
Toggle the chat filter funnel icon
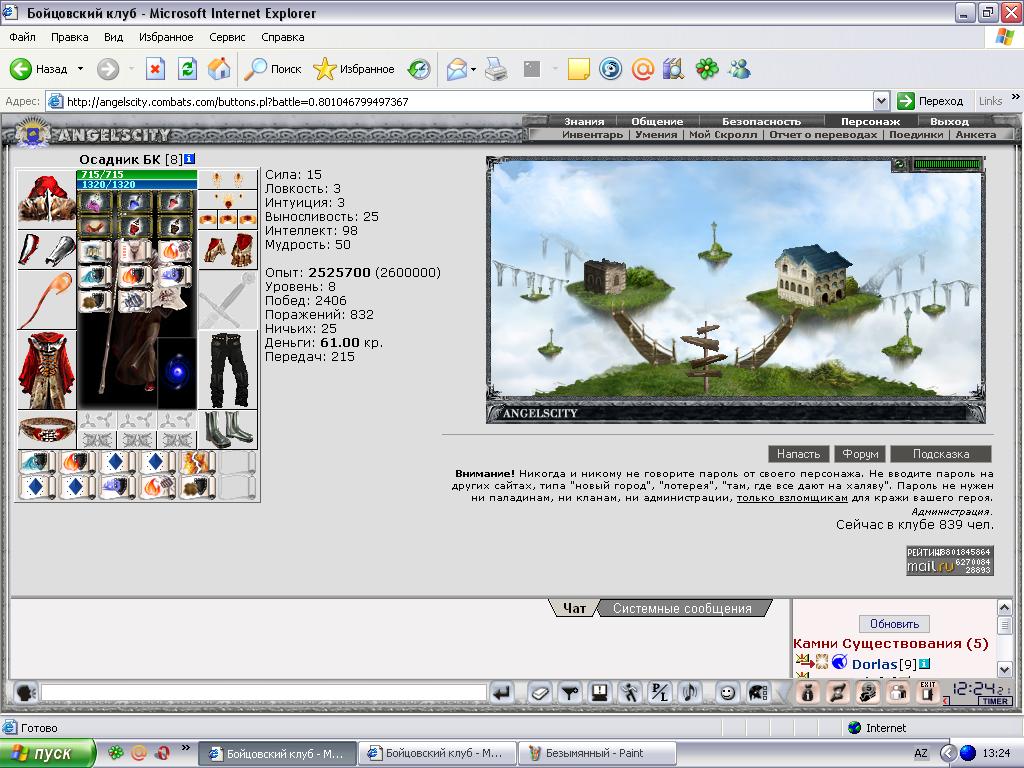pos(570,692)
